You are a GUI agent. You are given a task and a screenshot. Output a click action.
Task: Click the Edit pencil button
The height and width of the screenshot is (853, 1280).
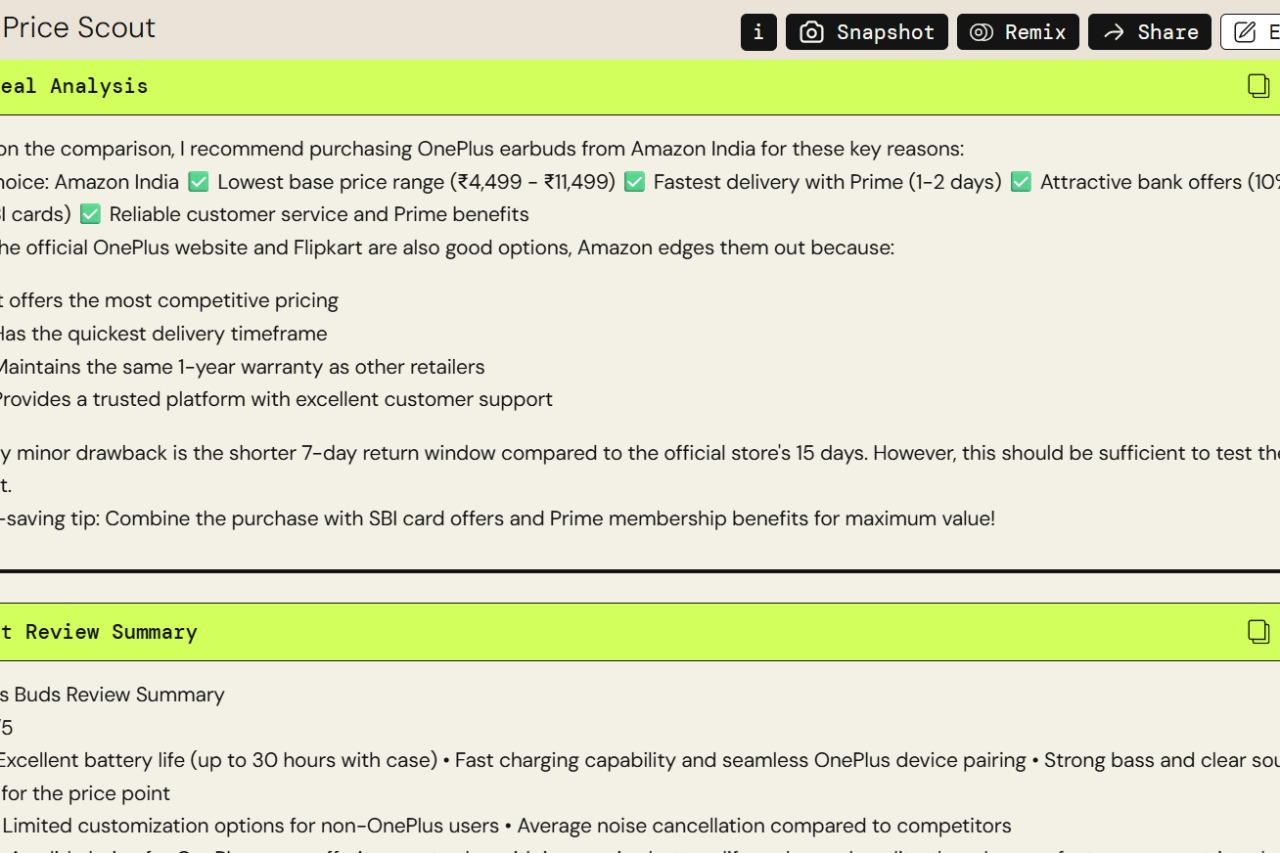coord(1250,32)
